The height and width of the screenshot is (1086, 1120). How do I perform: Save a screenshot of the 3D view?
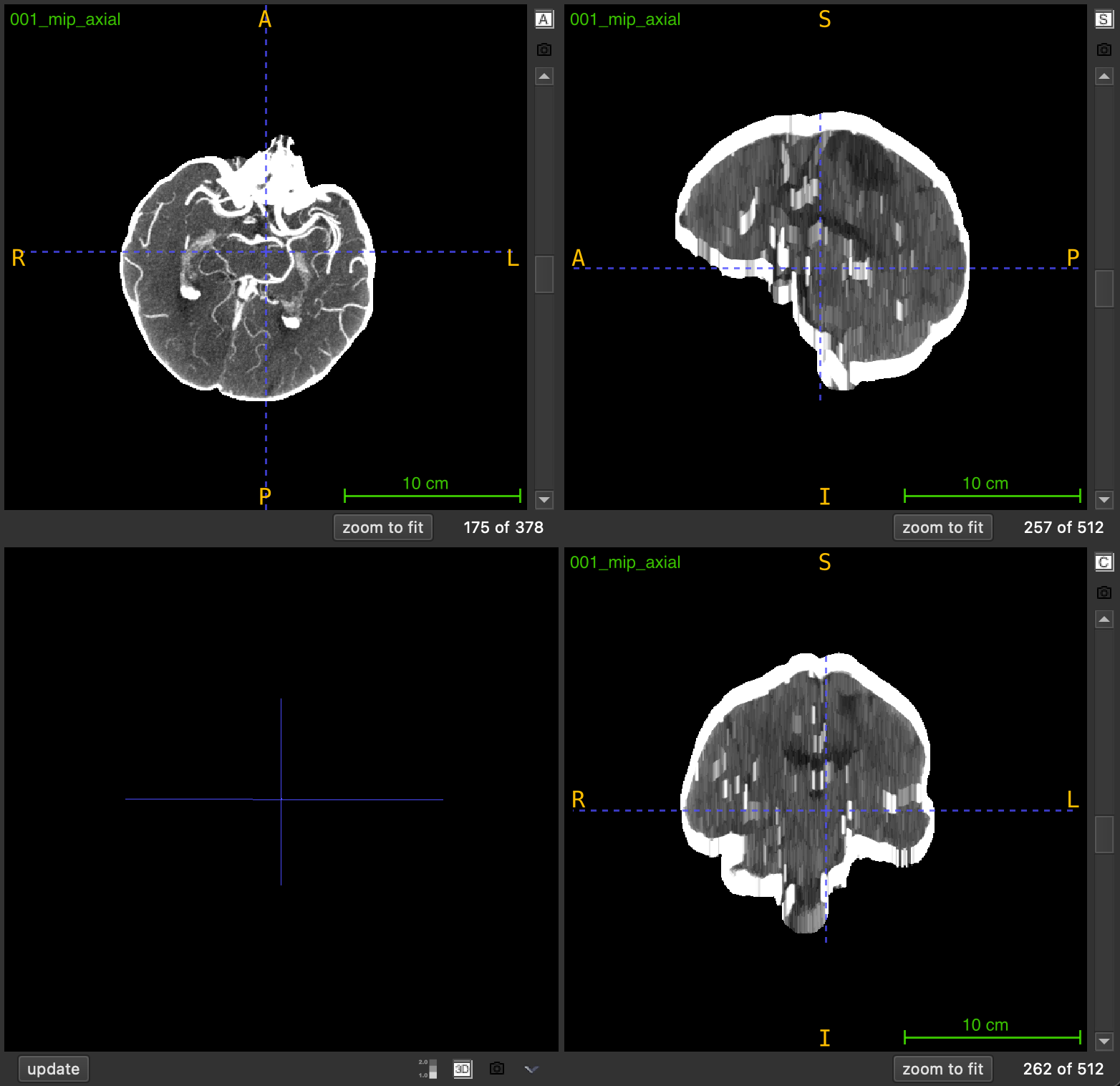point(497,1069)
